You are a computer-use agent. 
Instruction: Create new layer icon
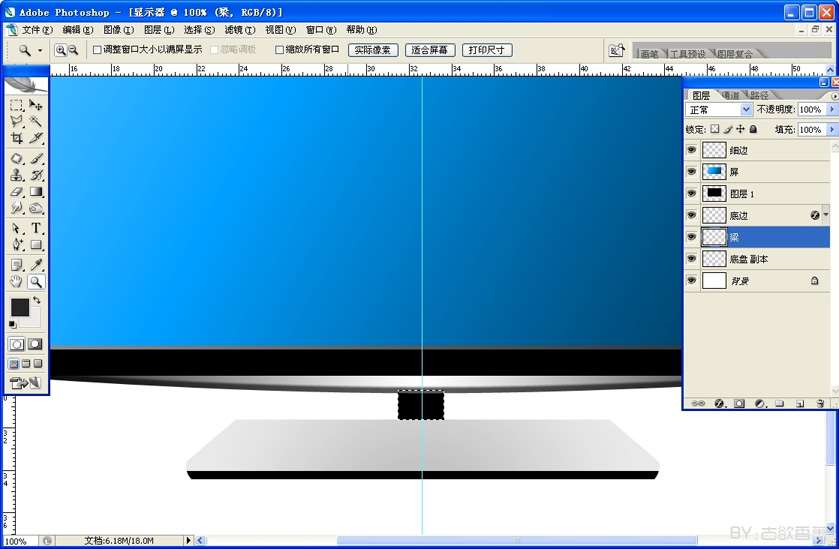tap(800, 403)
